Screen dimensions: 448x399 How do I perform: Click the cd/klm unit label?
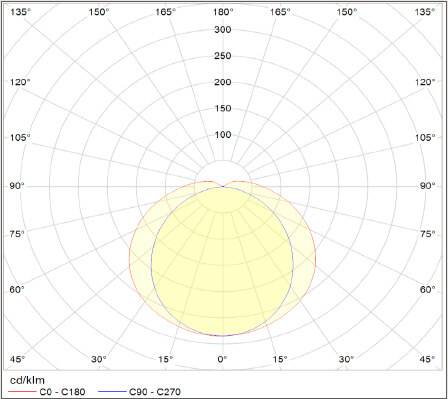[27, 380]
